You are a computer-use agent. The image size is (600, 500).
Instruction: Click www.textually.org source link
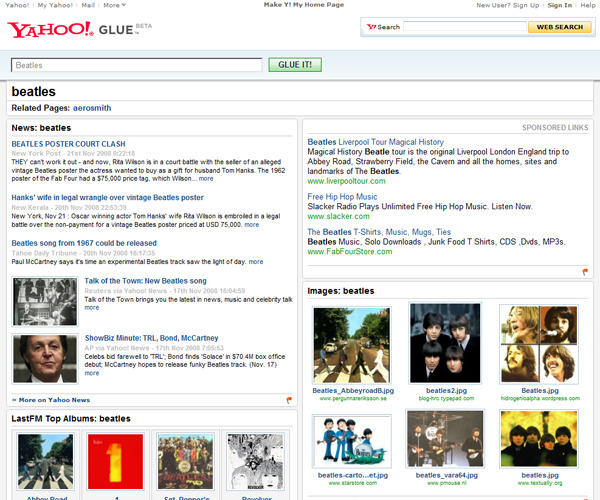pos(540,483)
